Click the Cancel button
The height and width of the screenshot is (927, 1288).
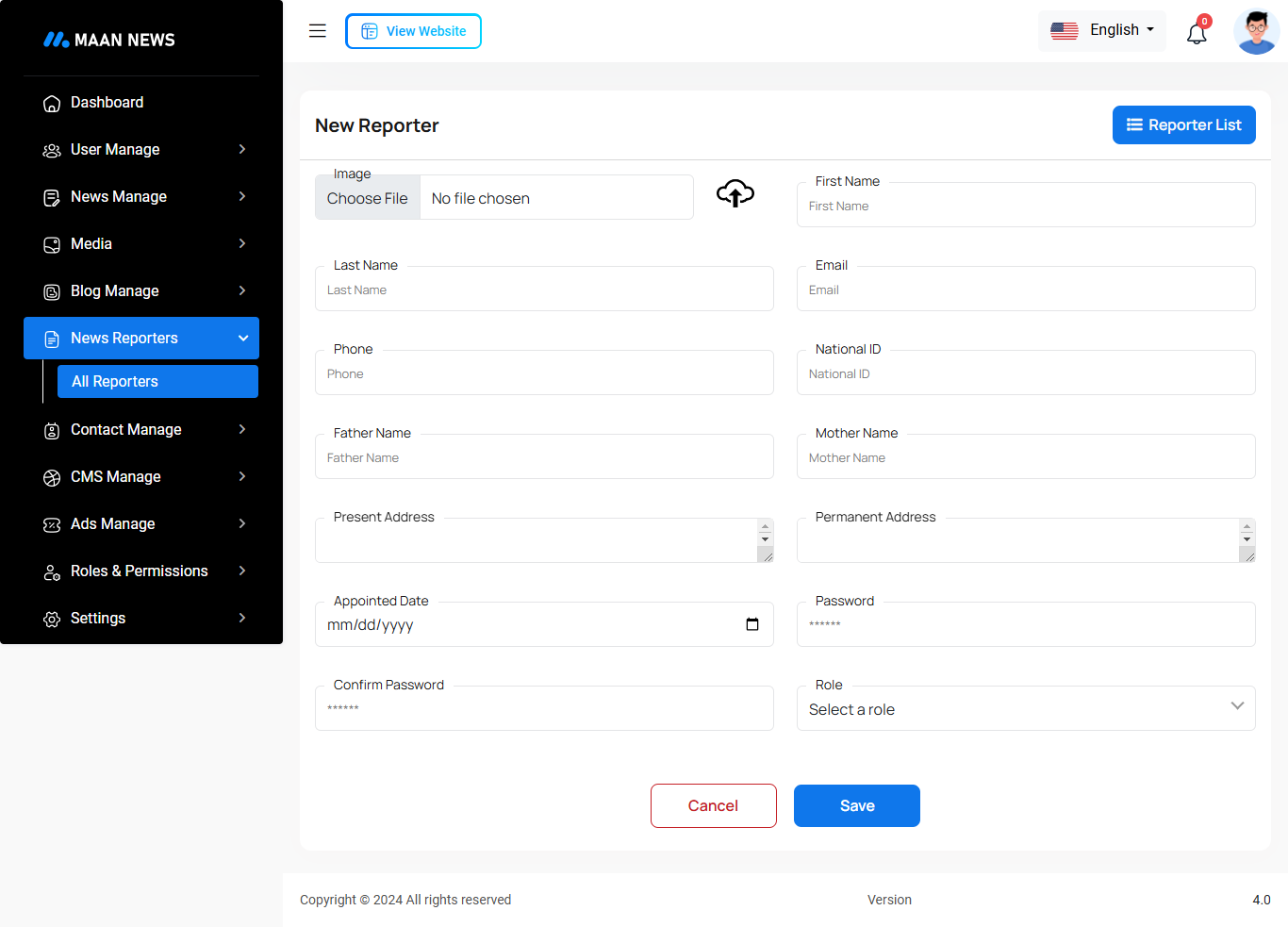point(713,806)
